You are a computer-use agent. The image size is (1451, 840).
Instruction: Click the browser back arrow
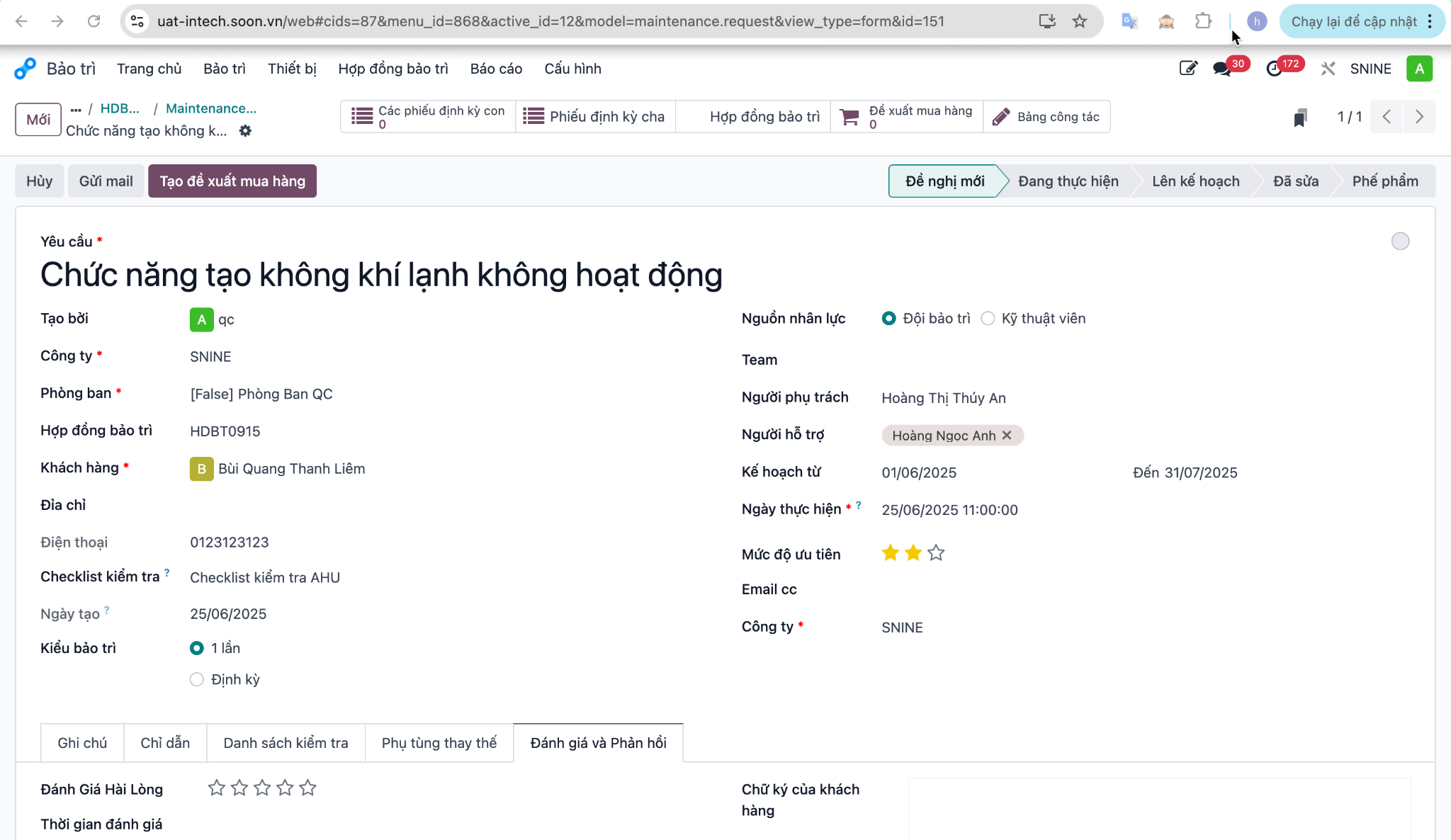(21, 21)
